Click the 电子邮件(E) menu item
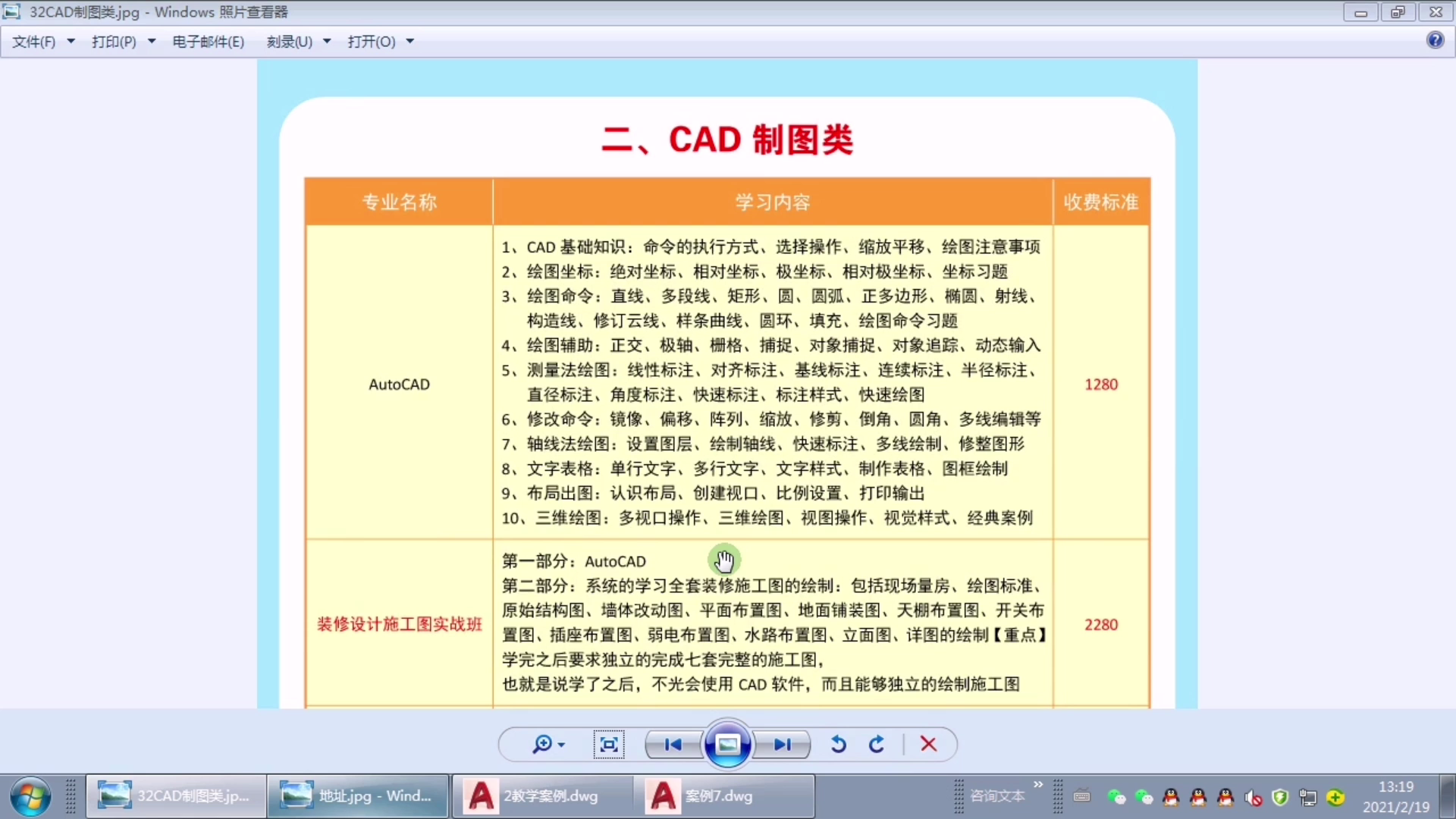The height and width of the screenshot is (819, 1456). coord(209,42)
